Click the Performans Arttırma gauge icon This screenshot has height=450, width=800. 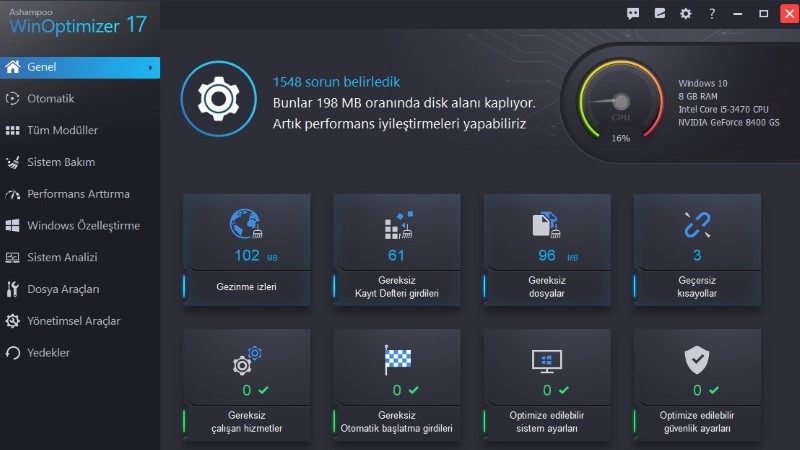(12, 194)
